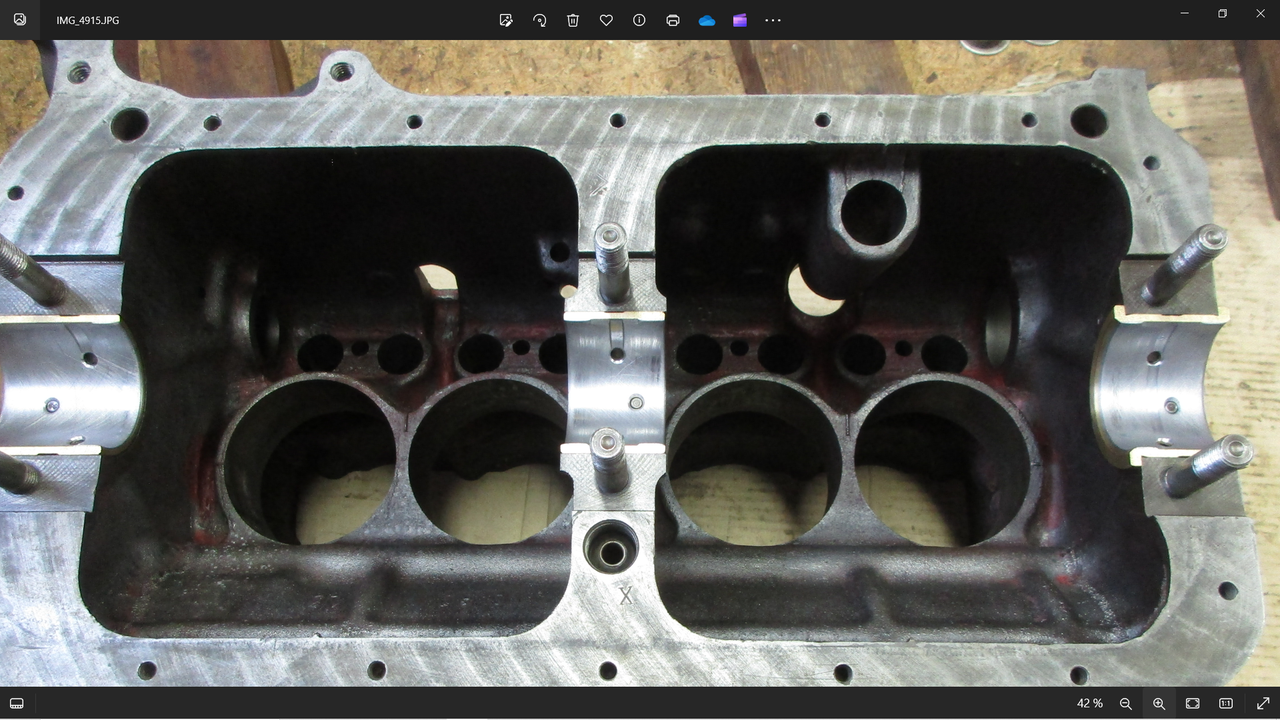The height and width of the screenshot is (720, 1280).
Task: Show file info panel
Action: 639,20
